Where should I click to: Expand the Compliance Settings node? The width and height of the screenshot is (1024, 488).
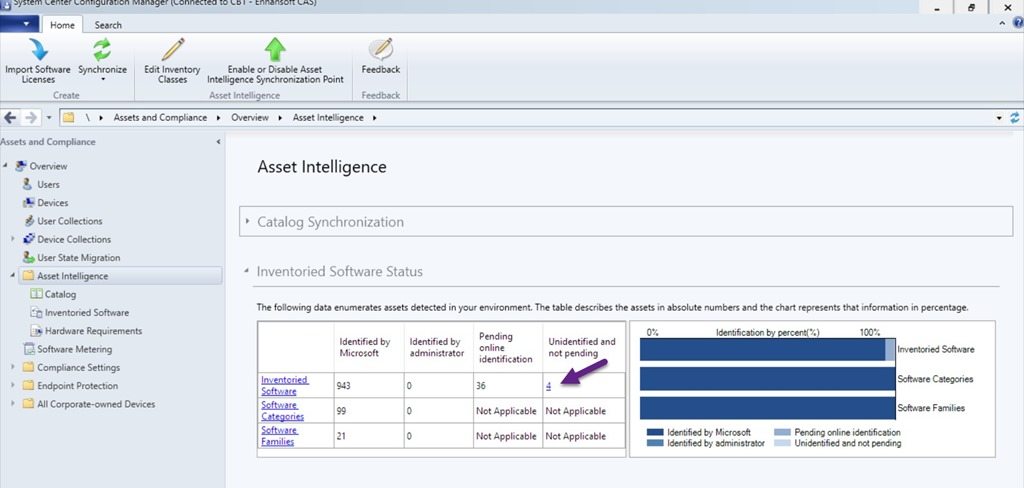[13, 367]
